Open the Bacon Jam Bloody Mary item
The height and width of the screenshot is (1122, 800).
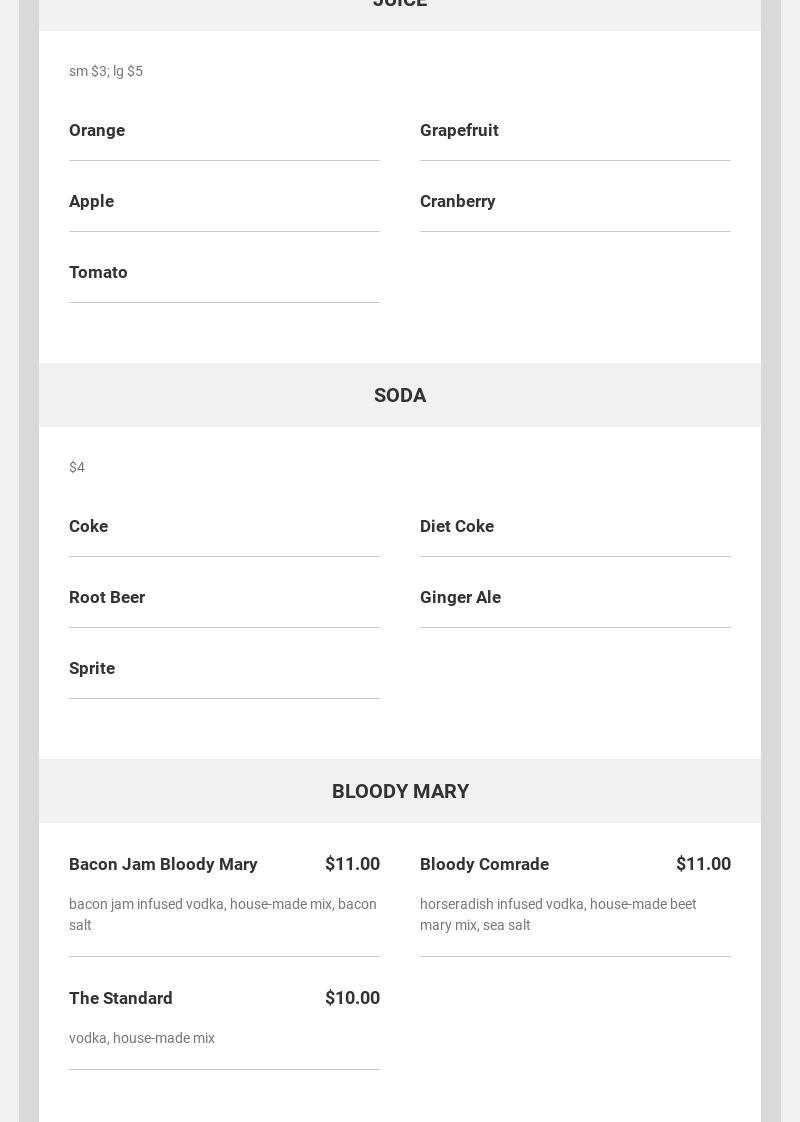(x=163, y=864)
